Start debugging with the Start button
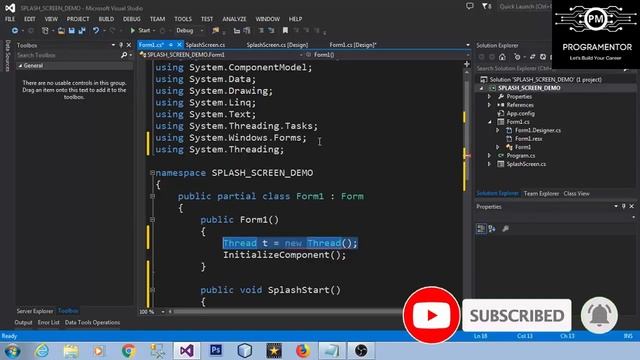The height and width of the screenshot is (360, 640). [140, 31]
